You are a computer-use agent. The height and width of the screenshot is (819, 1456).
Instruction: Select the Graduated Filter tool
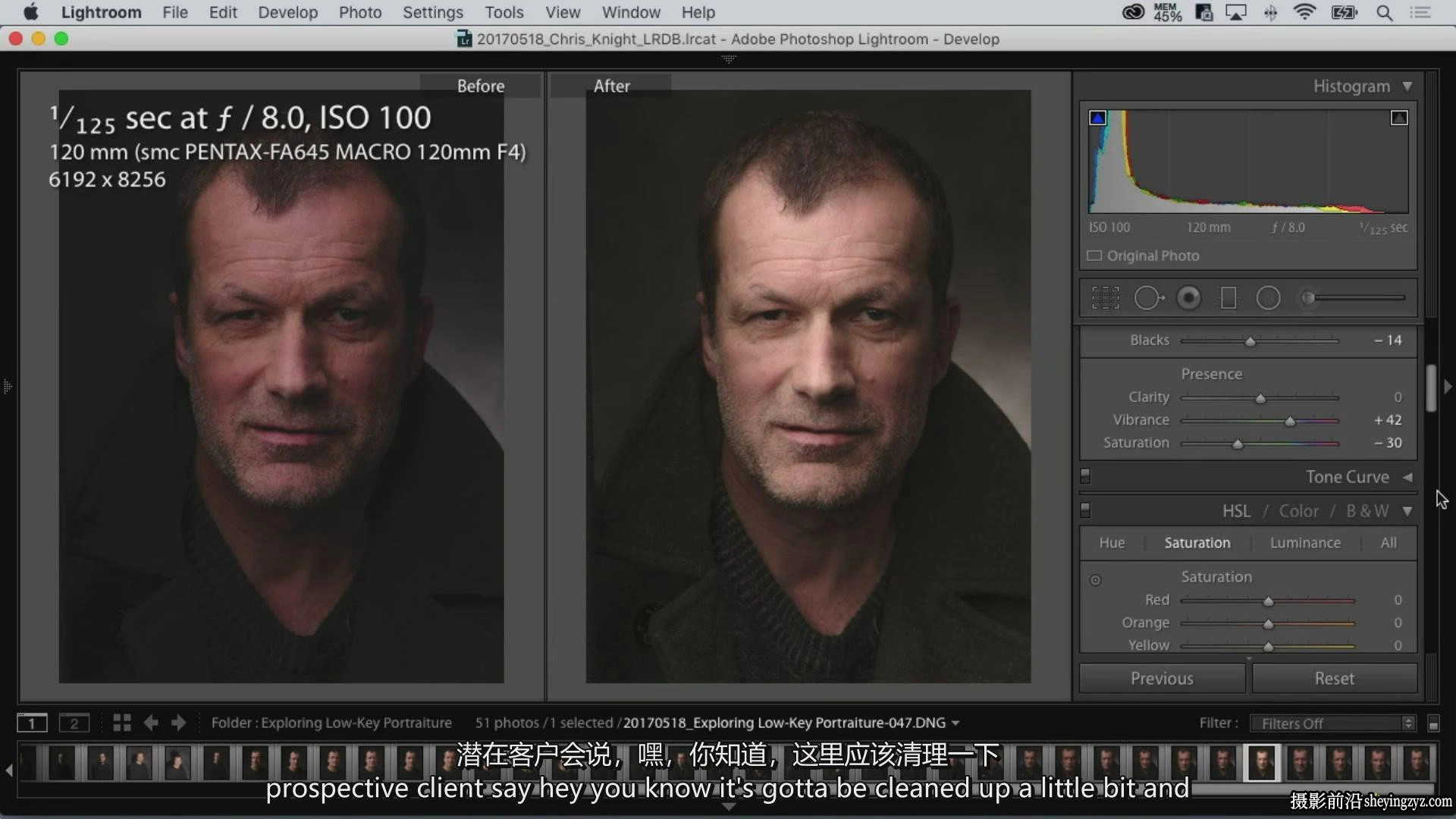[1228, 298]
